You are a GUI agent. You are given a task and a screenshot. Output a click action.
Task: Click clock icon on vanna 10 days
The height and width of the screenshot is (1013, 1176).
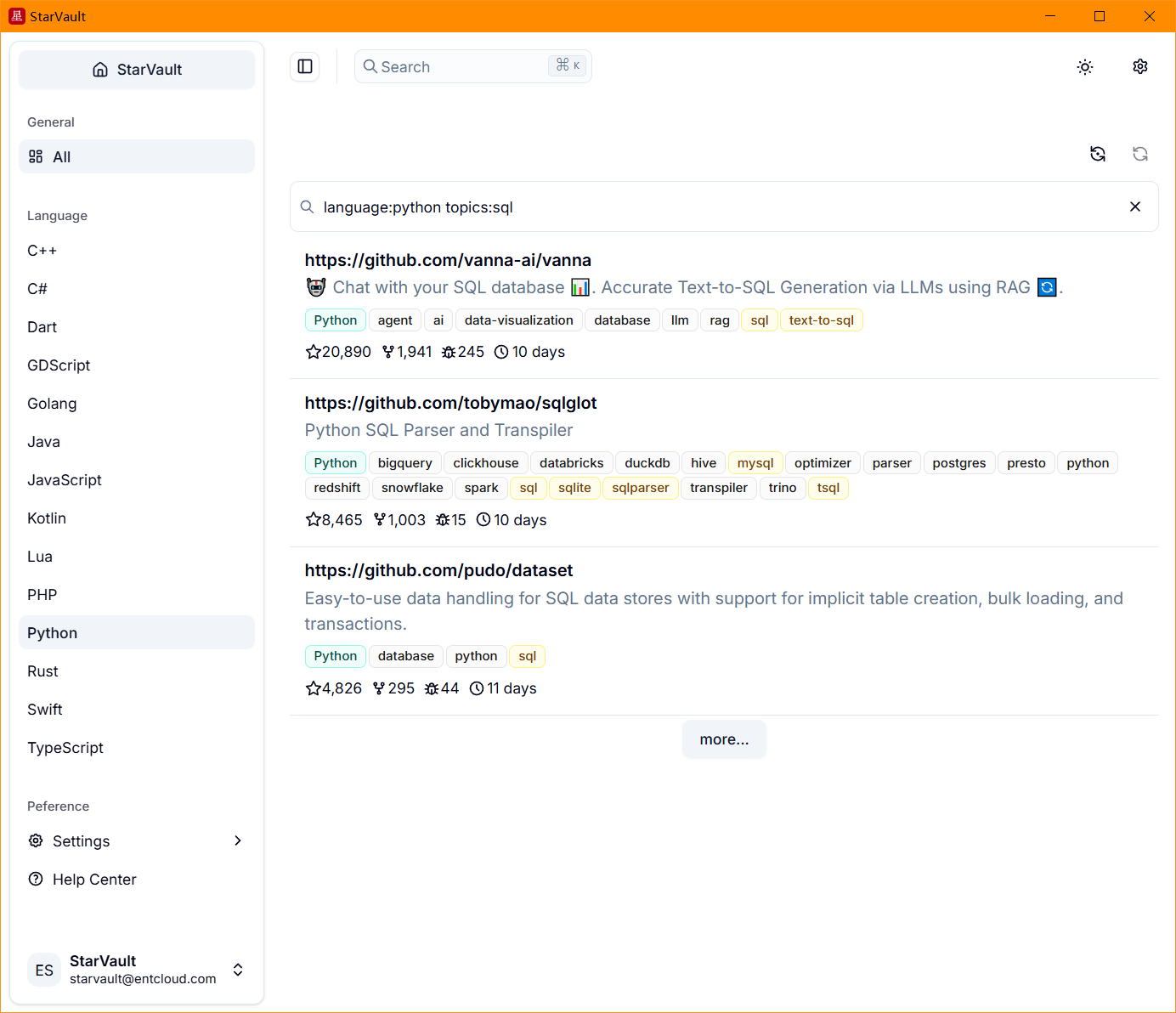501,352
